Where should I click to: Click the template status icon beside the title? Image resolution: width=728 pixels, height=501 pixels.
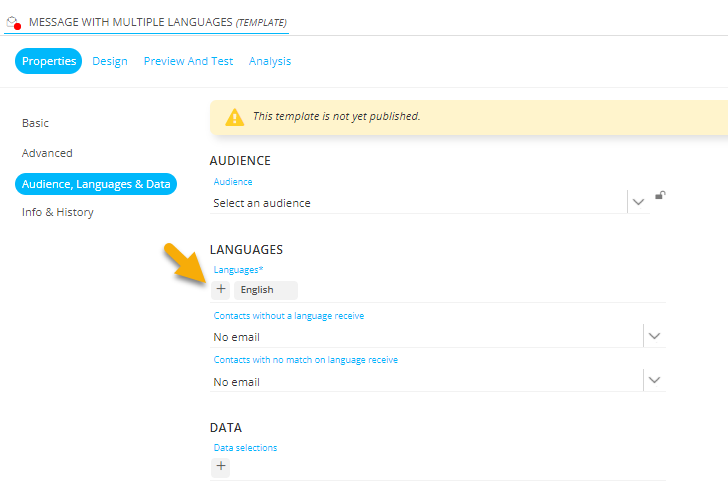14,22
